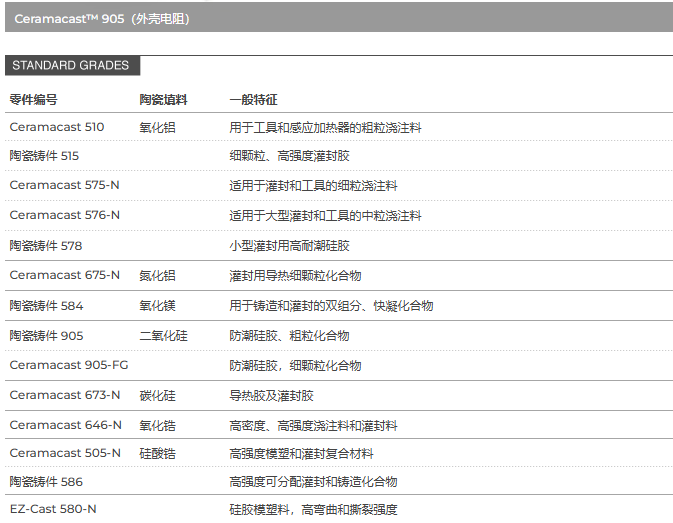
Task: Click filler cell 碳化硅
Action: click(x=157, y=396)
